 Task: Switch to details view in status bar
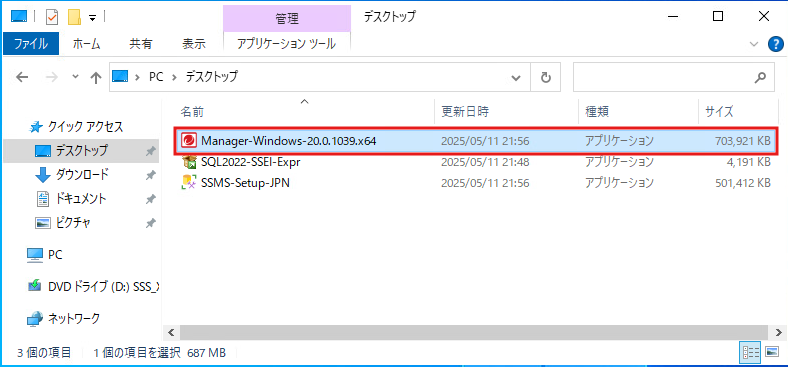[x=750, y=353]
